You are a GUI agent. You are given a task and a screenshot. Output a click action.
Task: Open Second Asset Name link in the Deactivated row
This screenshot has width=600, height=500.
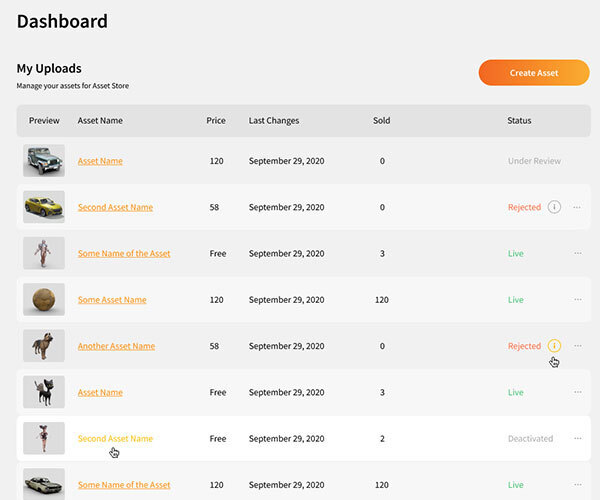pyautogui.click(x=115, y=438)
